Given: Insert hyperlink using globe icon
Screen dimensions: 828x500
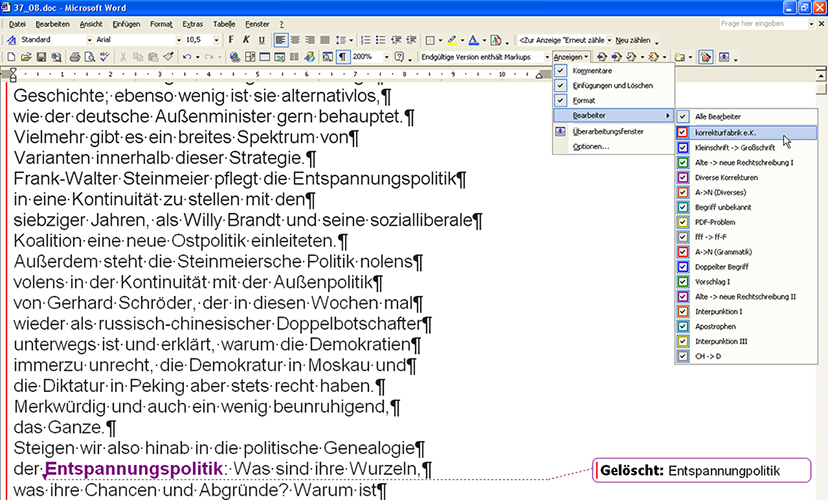Looking at the screenshot, I should (x=235, y=56).
